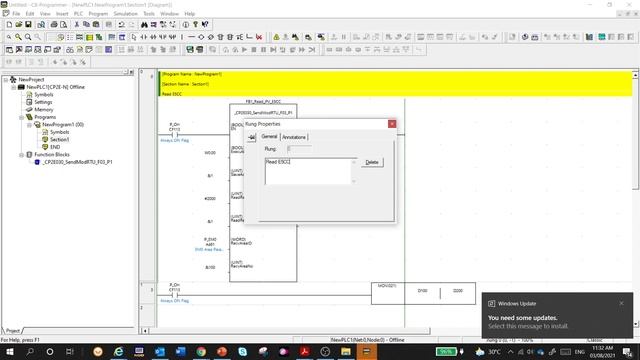Insert a new closed coil
The width and height of the screenshot is (640, 360).
(x=211, y=37)
